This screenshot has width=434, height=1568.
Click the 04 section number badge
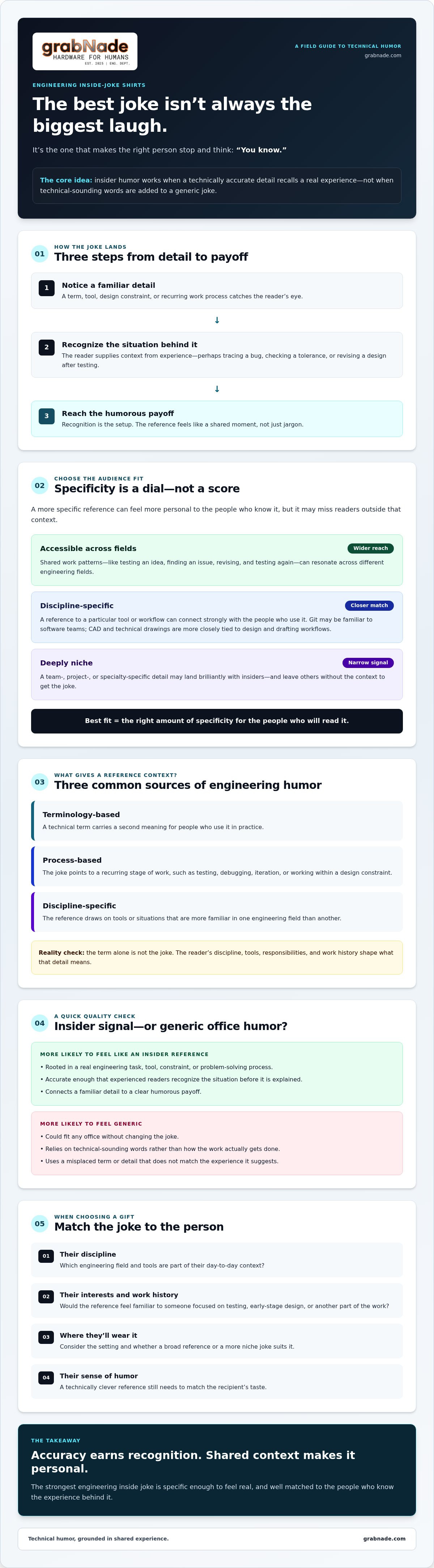[39, 1023]
